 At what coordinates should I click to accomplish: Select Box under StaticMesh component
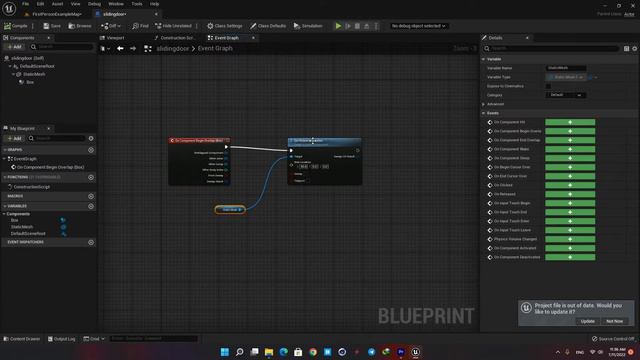30,82
